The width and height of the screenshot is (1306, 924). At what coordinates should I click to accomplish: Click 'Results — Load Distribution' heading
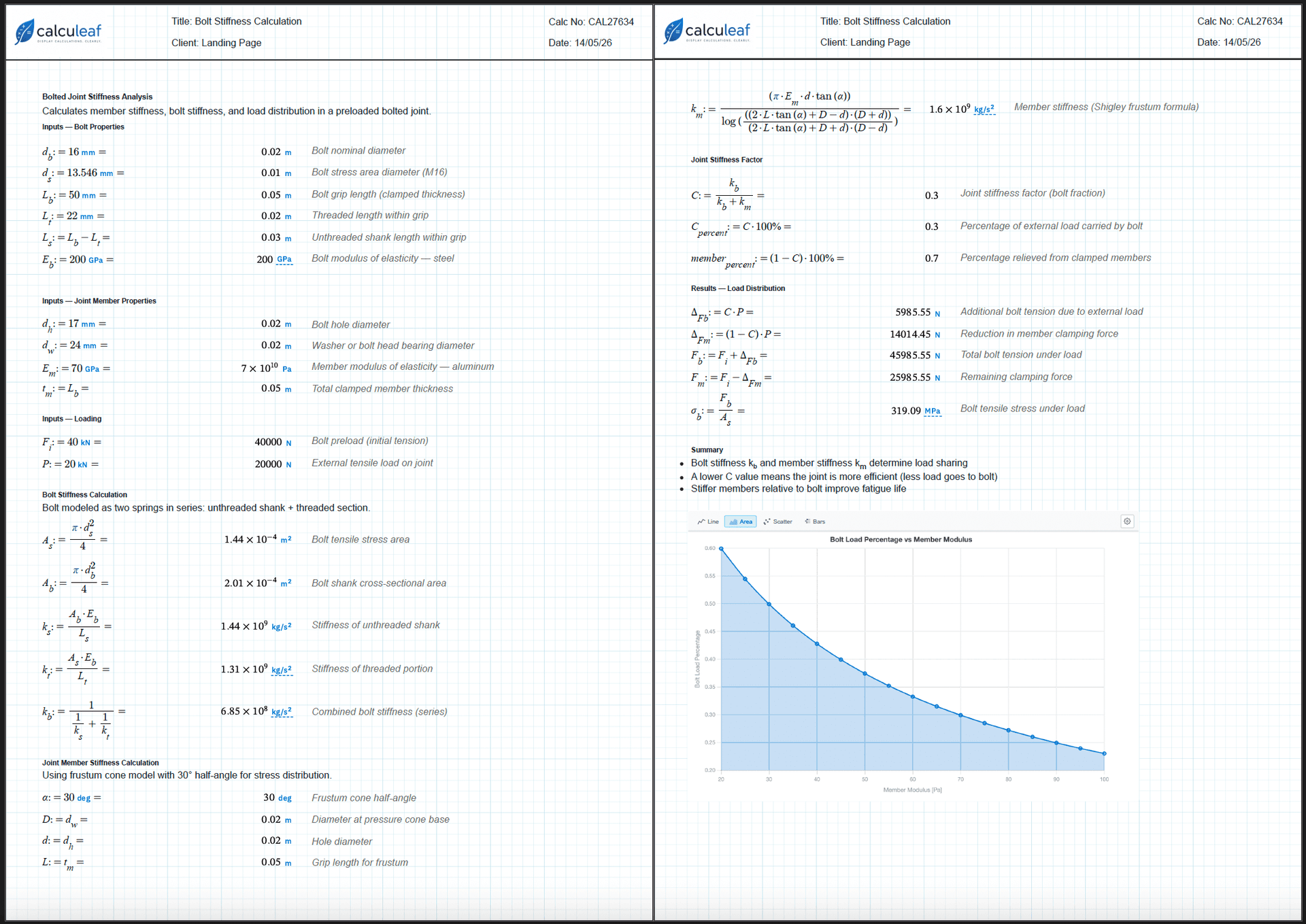coord(738,288)
